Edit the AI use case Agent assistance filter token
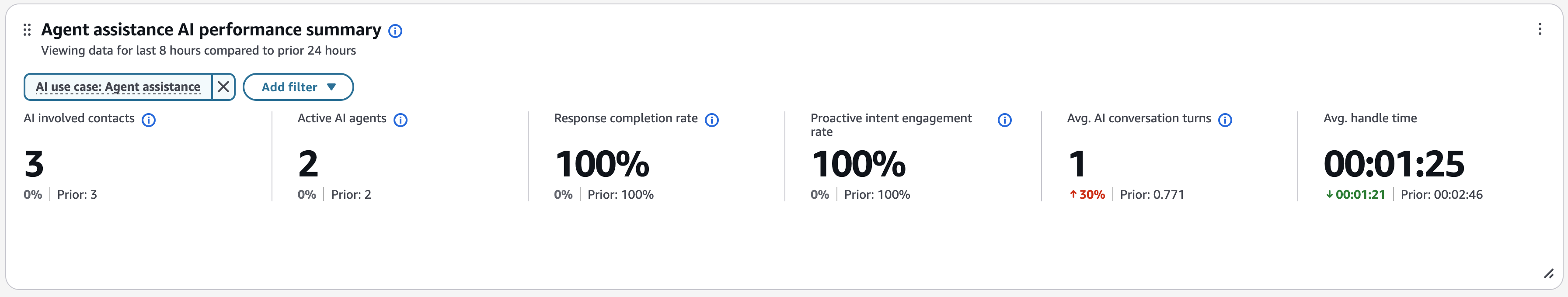Image resolution: width=1568 pixels, height=297 pixels. tap(119, 86)
